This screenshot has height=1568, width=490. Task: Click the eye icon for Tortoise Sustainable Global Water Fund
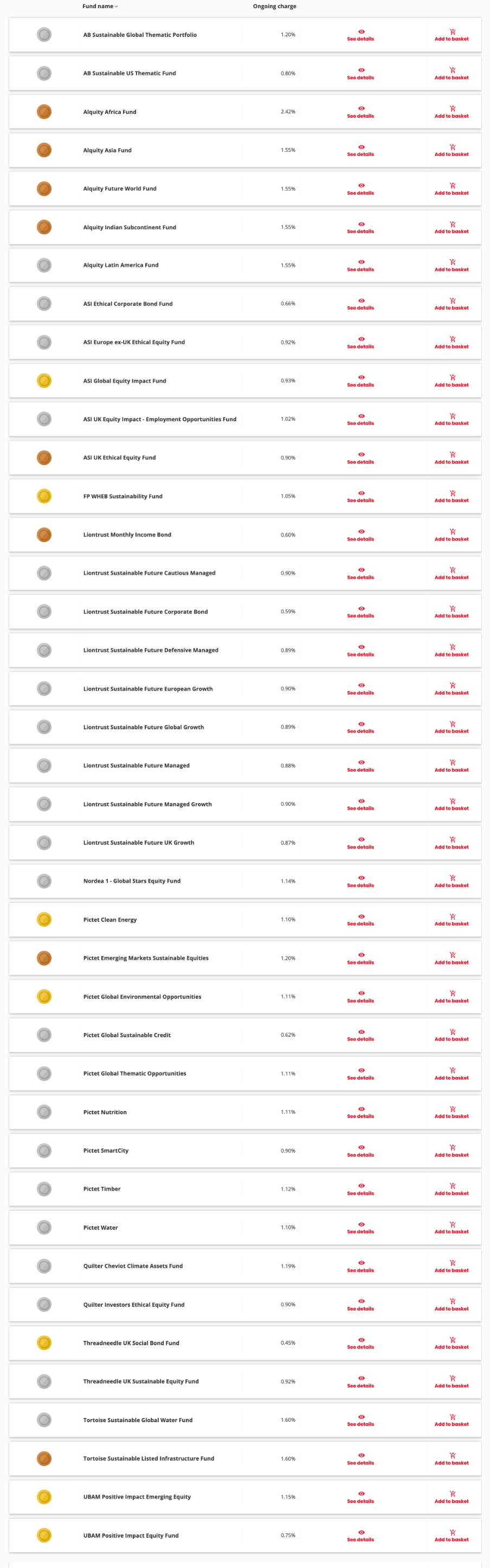point(361,1416)
